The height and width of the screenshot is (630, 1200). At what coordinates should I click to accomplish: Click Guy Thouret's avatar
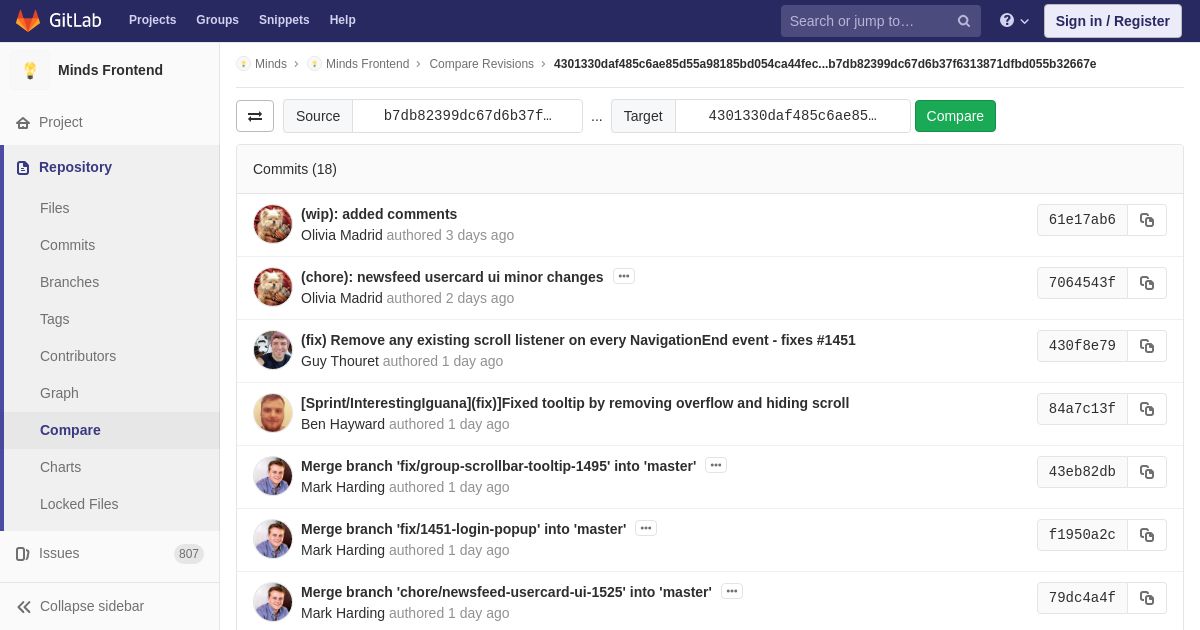coord(273,350)
